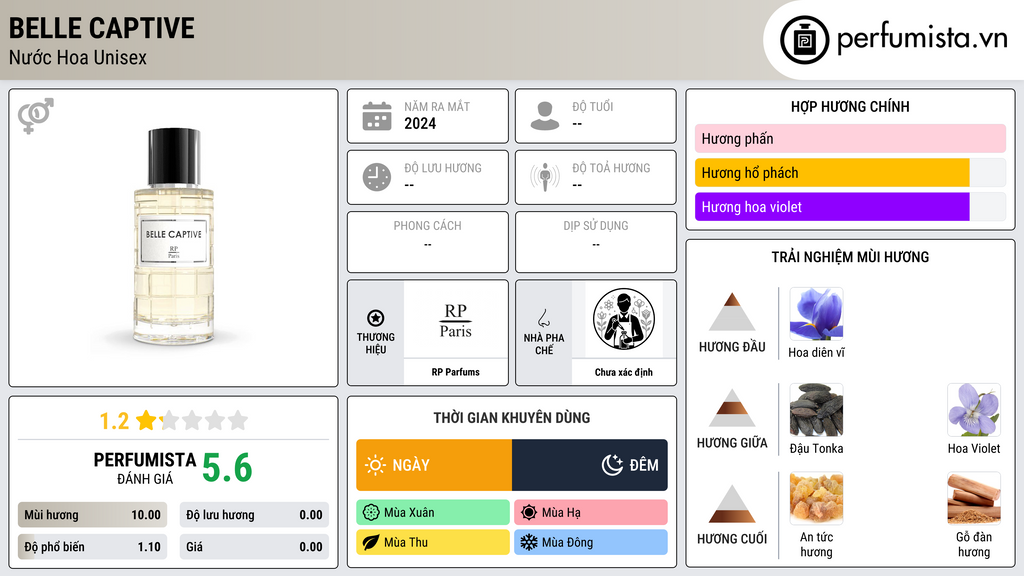Click the Nước Hoa Unisex subtitle
Image resolution: width=1024 pixels, height=576 pixels.
click(x=78, y=57)
